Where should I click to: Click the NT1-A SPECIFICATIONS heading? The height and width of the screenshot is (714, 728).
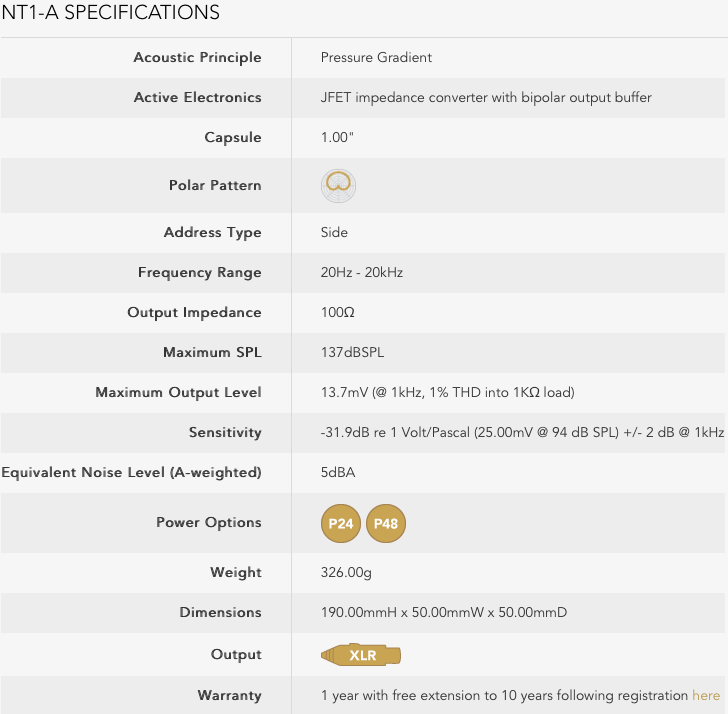tap(110, 13)
